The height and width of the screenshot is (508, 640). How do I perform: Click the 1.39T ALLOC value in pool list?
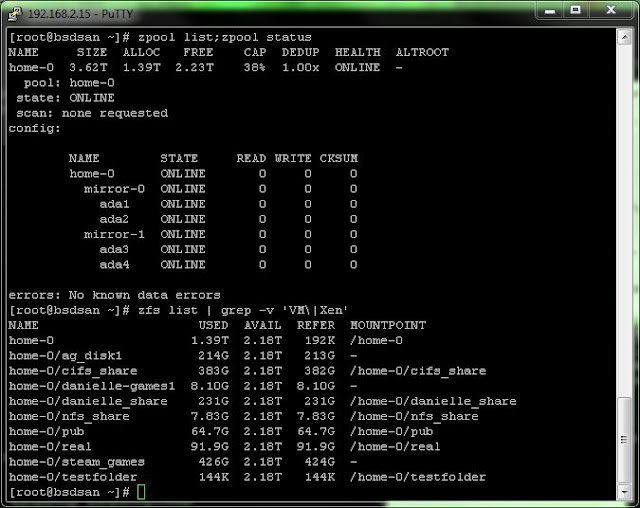141,67
